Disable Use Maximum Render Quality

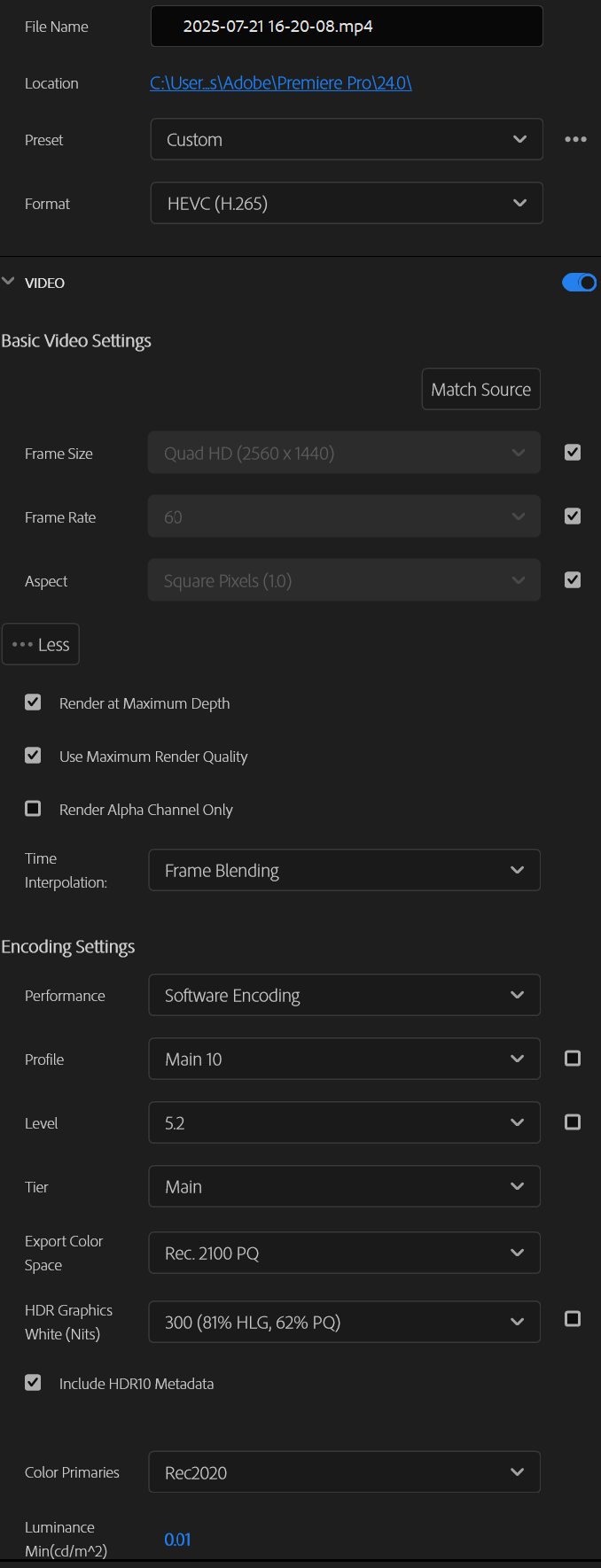click(33, 755)
